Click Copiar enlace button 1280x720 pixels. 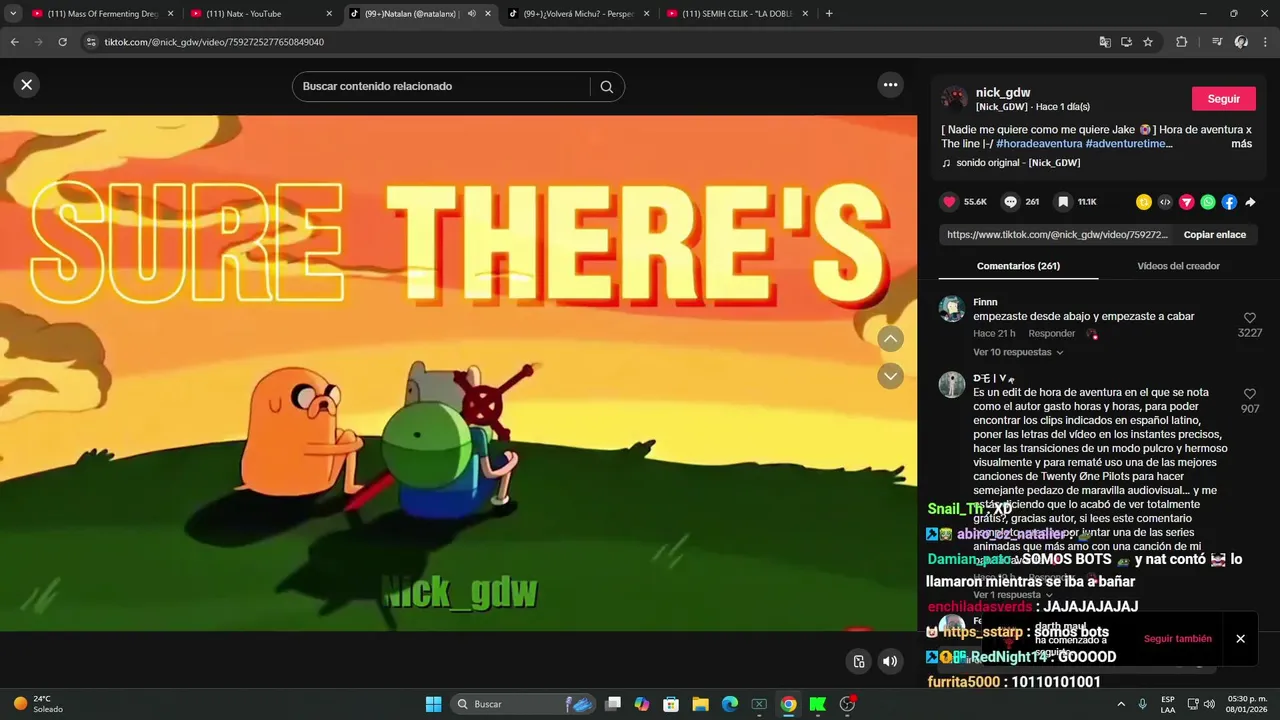click(x=1215, y=235)
